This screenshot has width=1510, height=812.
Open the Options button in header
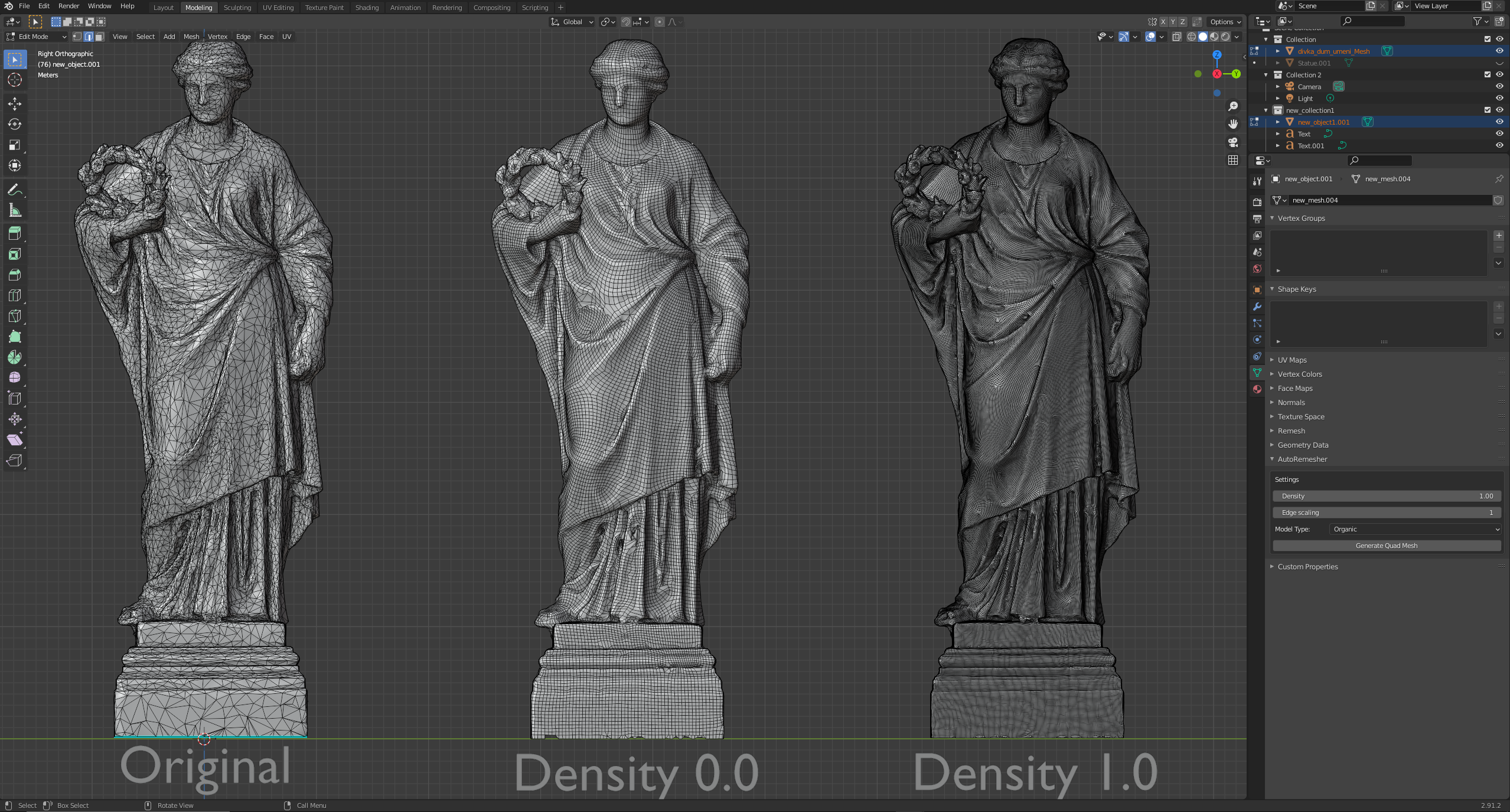(x=1225, y=22)
